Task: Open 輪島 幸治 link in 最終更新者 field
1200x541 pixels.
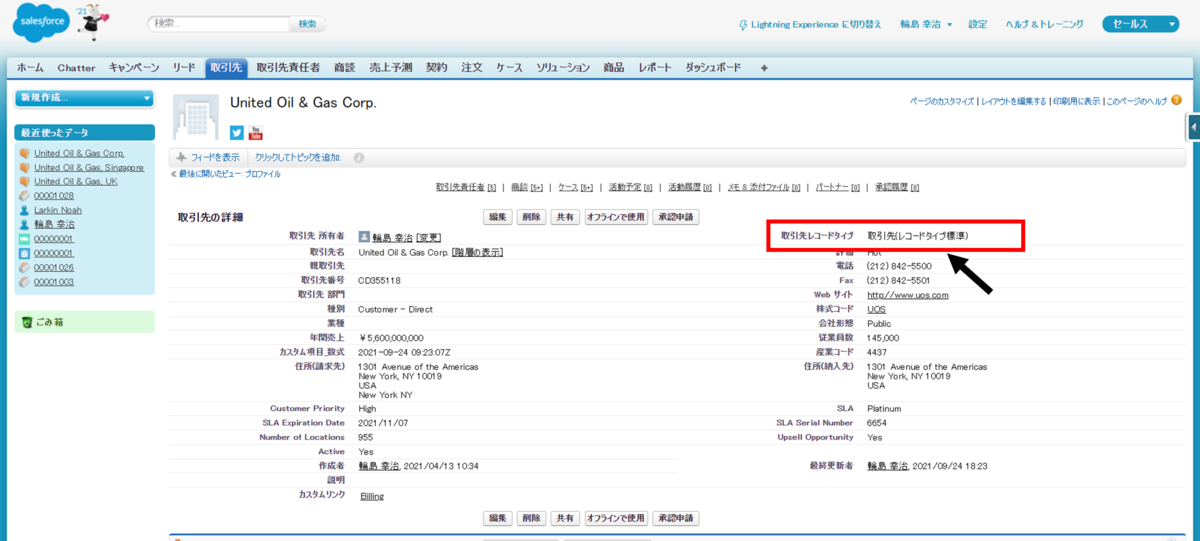Action: point(887,466)
